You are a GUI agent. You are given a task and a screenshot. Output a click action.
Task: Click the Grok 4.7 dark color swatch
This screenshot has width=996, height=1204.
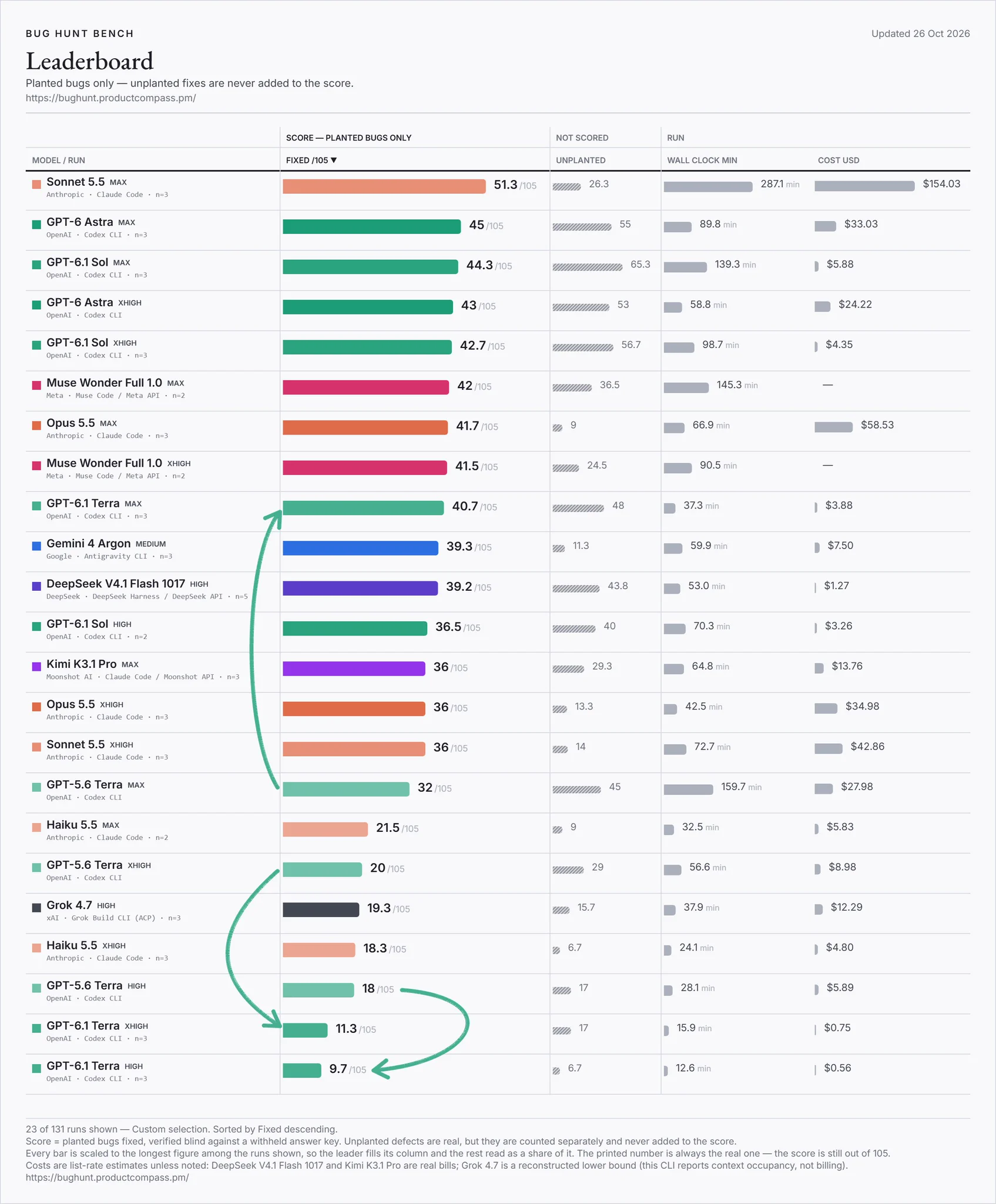pos(36,907)
